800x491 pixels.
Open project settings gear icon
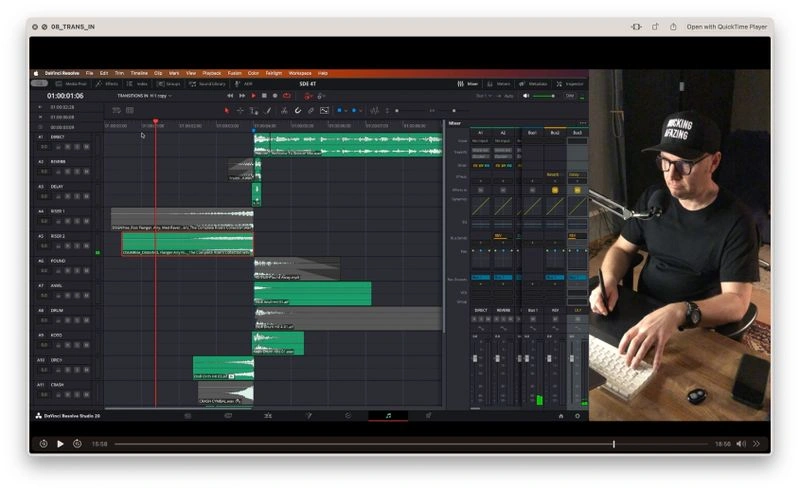point(578,416)
